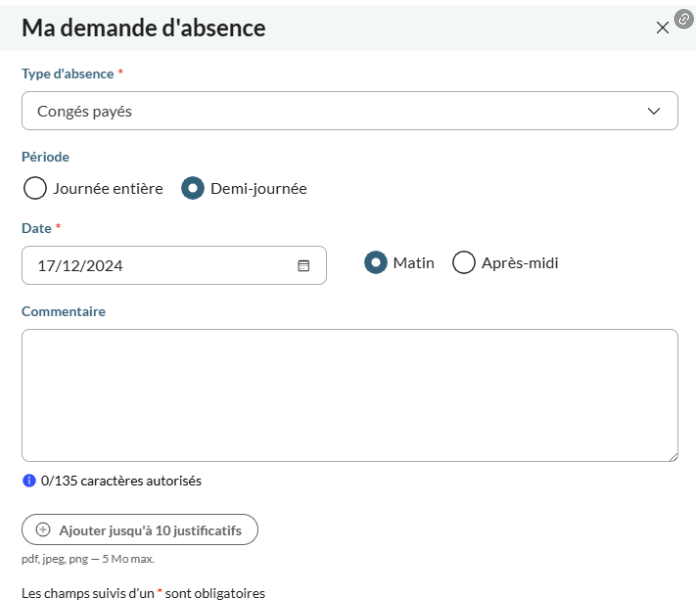This screenshot has height=611, width=696.
Task: Select the Journée entière radio option
Action: coord(35,188)
